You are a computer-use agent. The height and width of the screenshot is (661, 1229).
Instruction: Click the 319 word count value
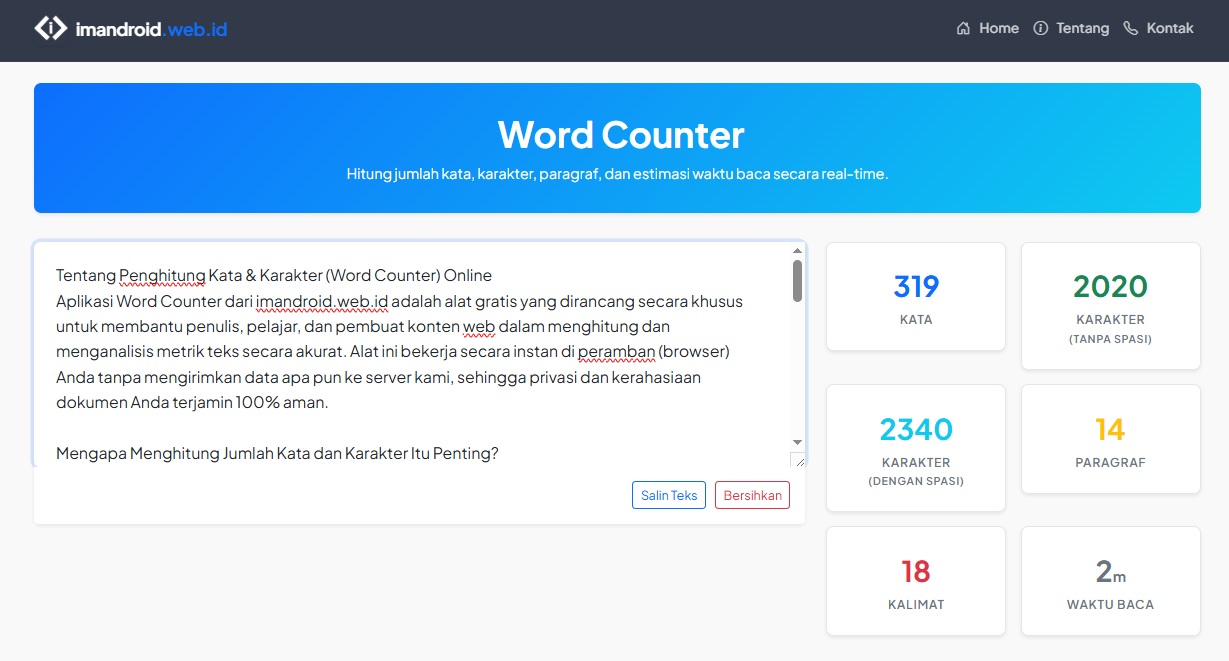[916, 287]
